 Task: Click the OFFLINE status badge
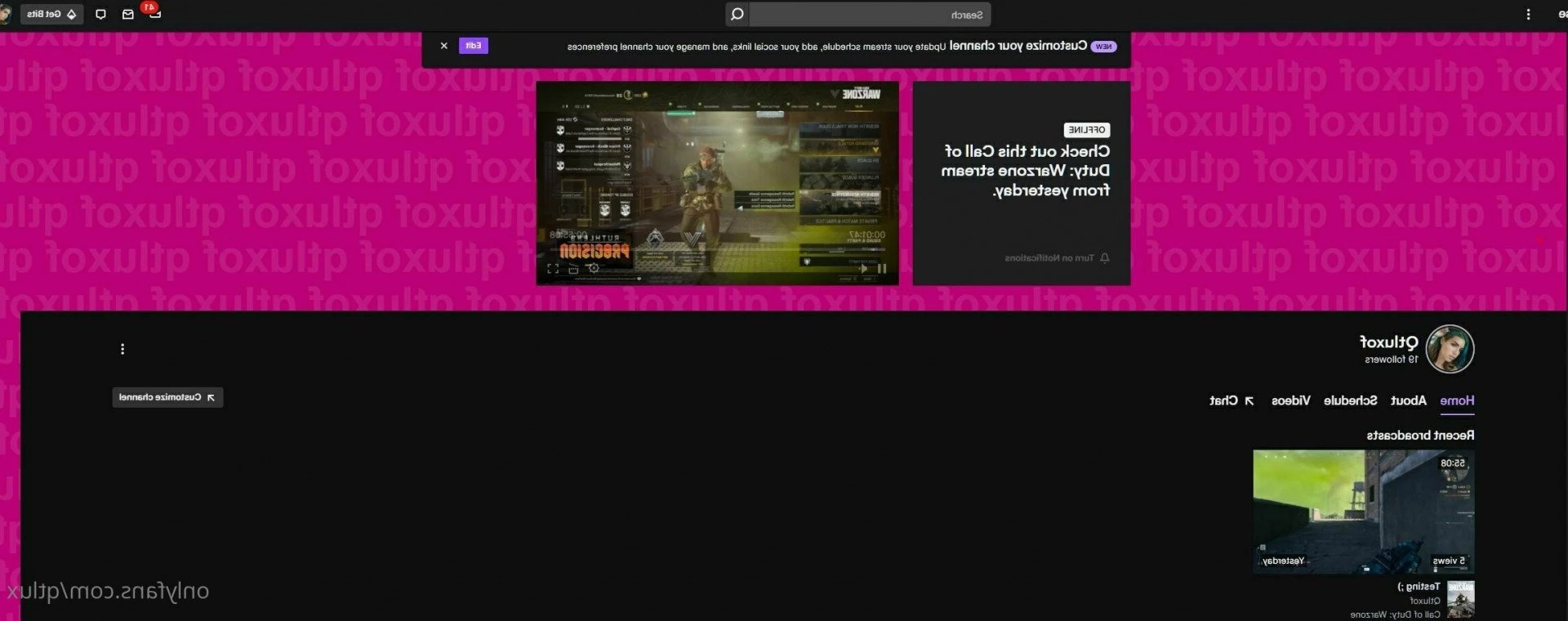click(x=1087, y=130)
